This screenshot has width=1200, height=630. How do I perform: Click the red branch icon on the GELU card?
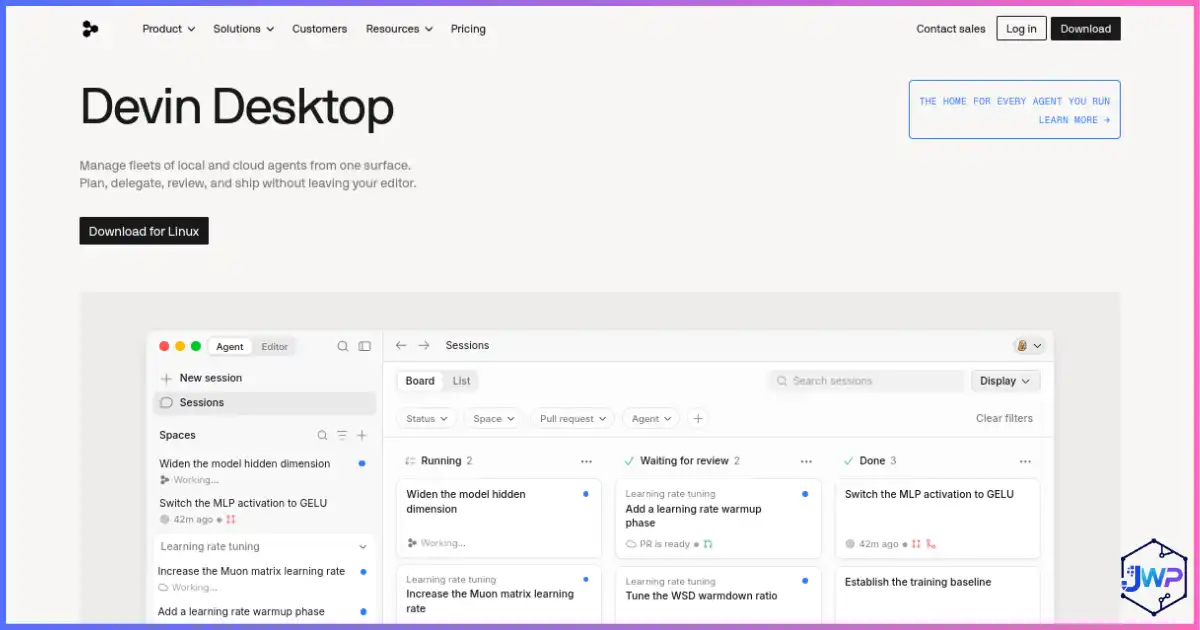931,544
